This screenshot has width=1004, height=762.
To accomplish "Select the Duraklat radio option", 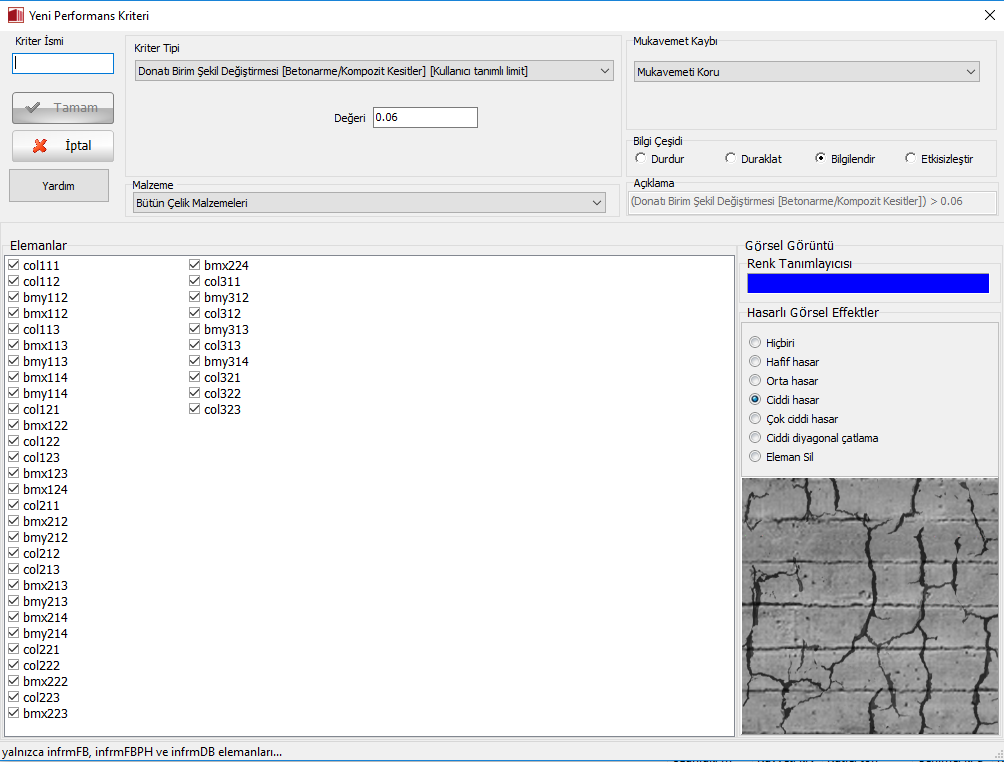I will [731, 158].
